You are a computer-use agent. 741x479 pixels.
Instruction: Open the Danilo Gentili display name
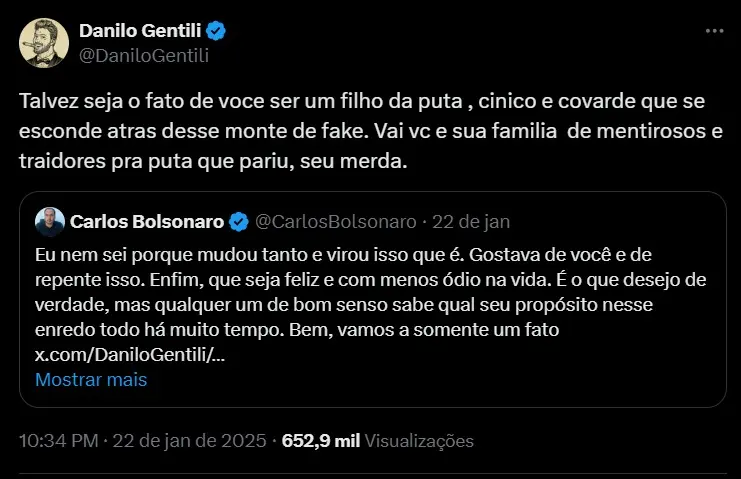point(141,31)
